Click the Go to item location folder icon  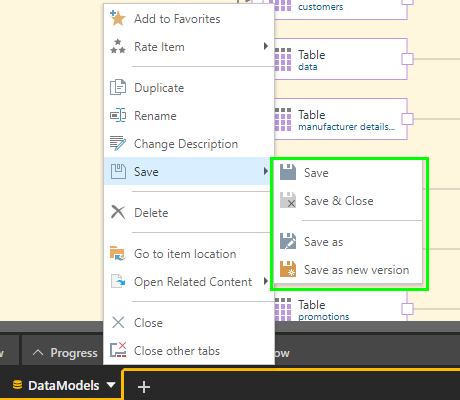tap(118, 254)
